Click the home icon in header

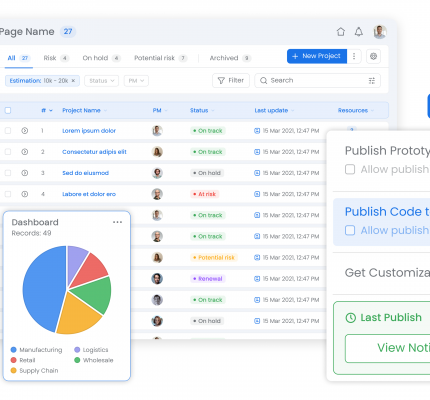341,32
